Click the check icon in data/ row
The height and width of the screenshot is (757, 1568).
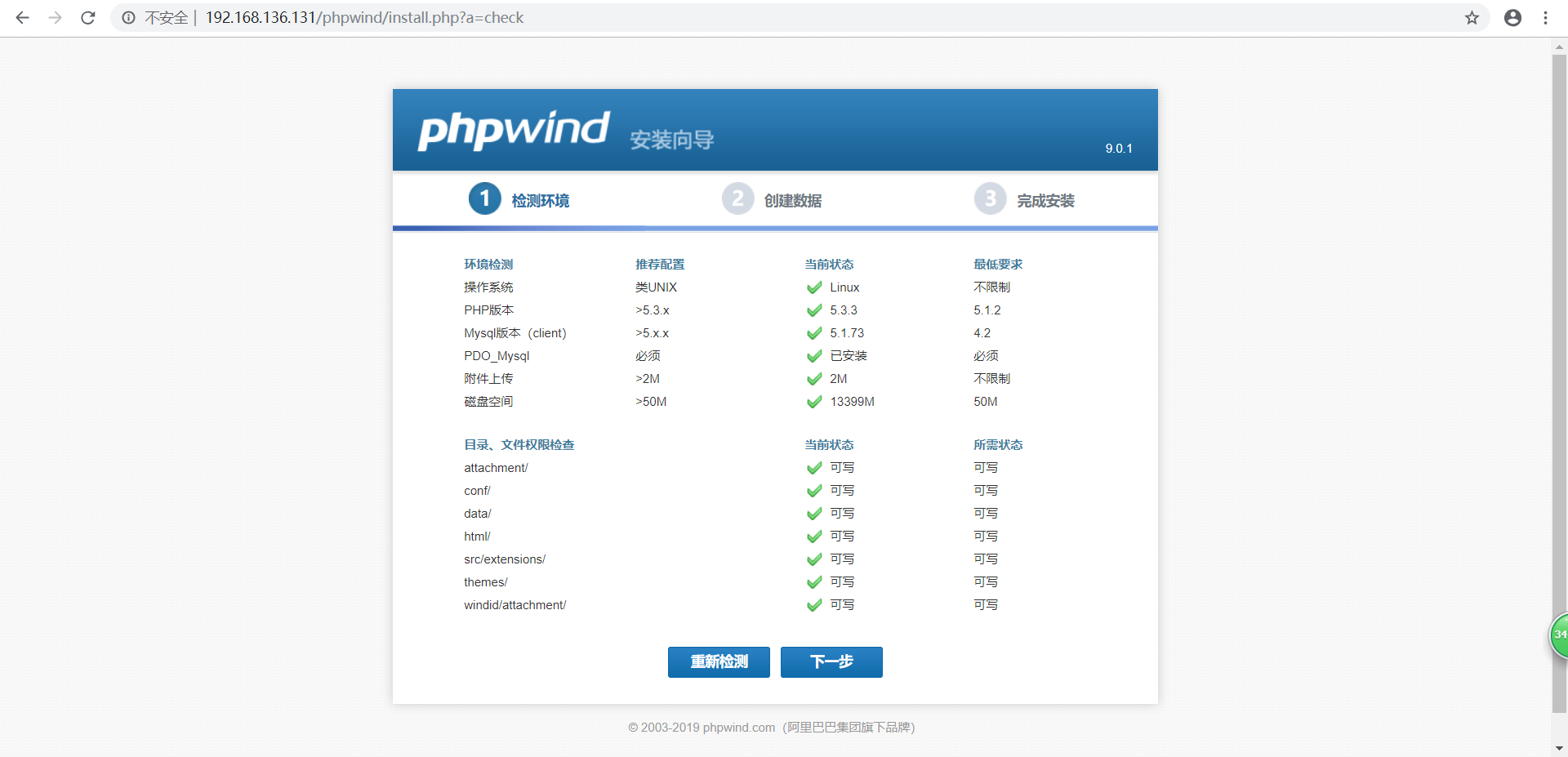[814, 514]
